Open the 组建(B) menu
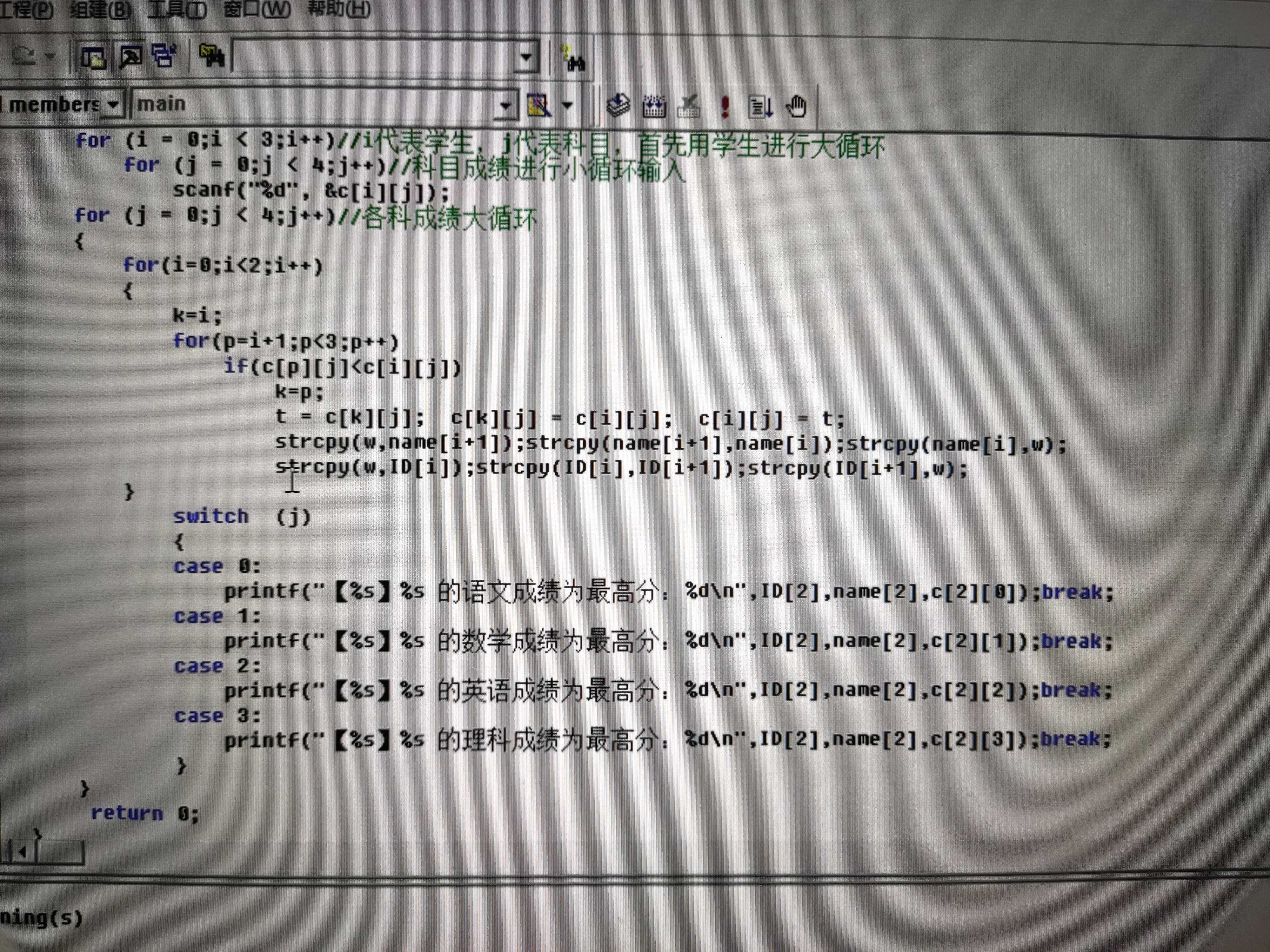The width and height of the screenshot is (1270, 952). (100, 10)
